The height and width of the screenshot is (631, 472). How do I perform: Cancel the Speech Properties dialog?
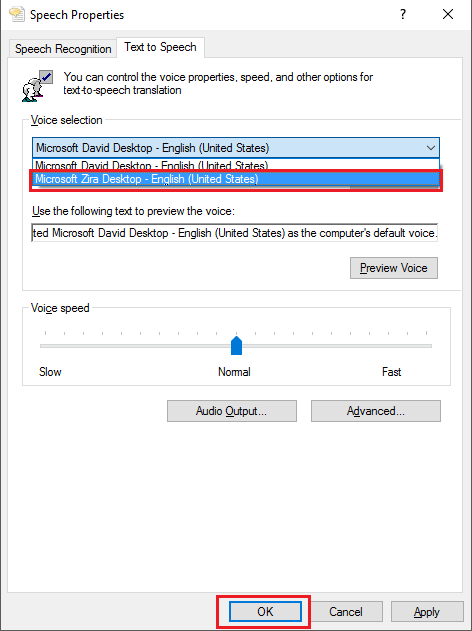(x=346, y=612)
